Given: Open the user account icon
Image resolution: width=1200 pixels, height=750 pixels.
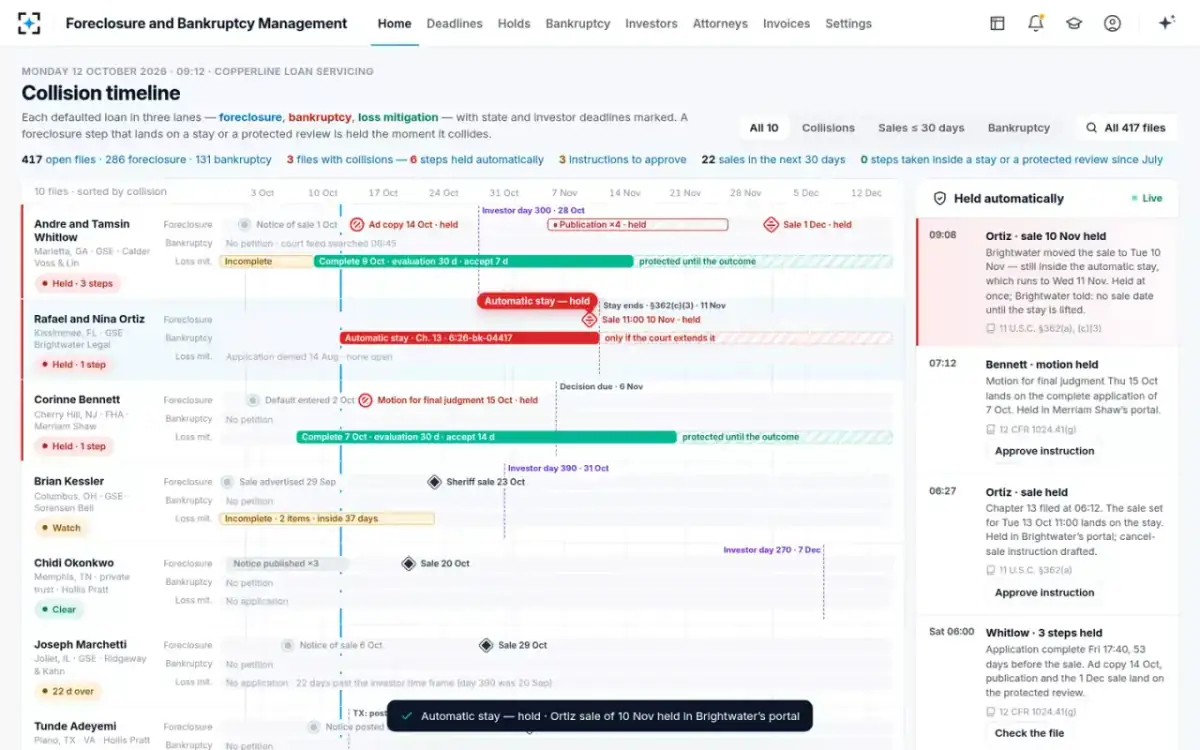Looking at the screenshot, I should tap(1112, 23).
